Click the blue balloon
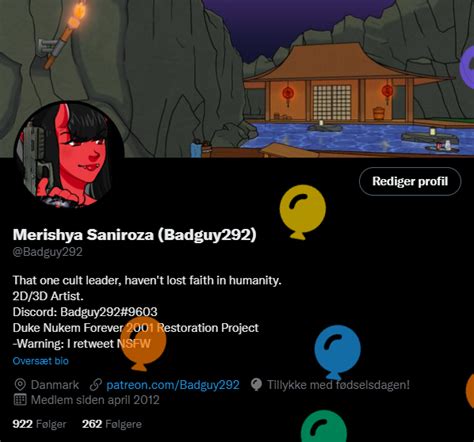This screenshot has width=474, height=442. (337, 352)
